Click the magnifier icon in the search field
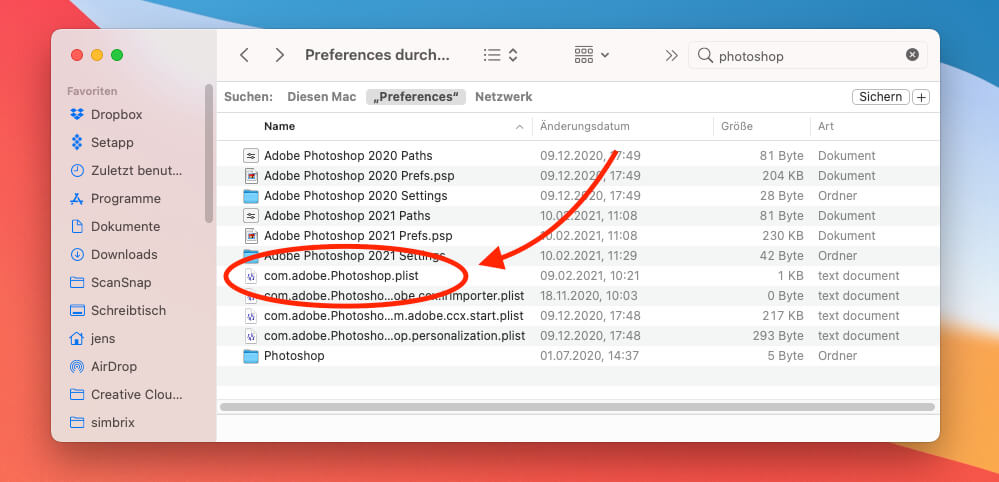Screen dimensions: 999x482 tap(705, 55)
